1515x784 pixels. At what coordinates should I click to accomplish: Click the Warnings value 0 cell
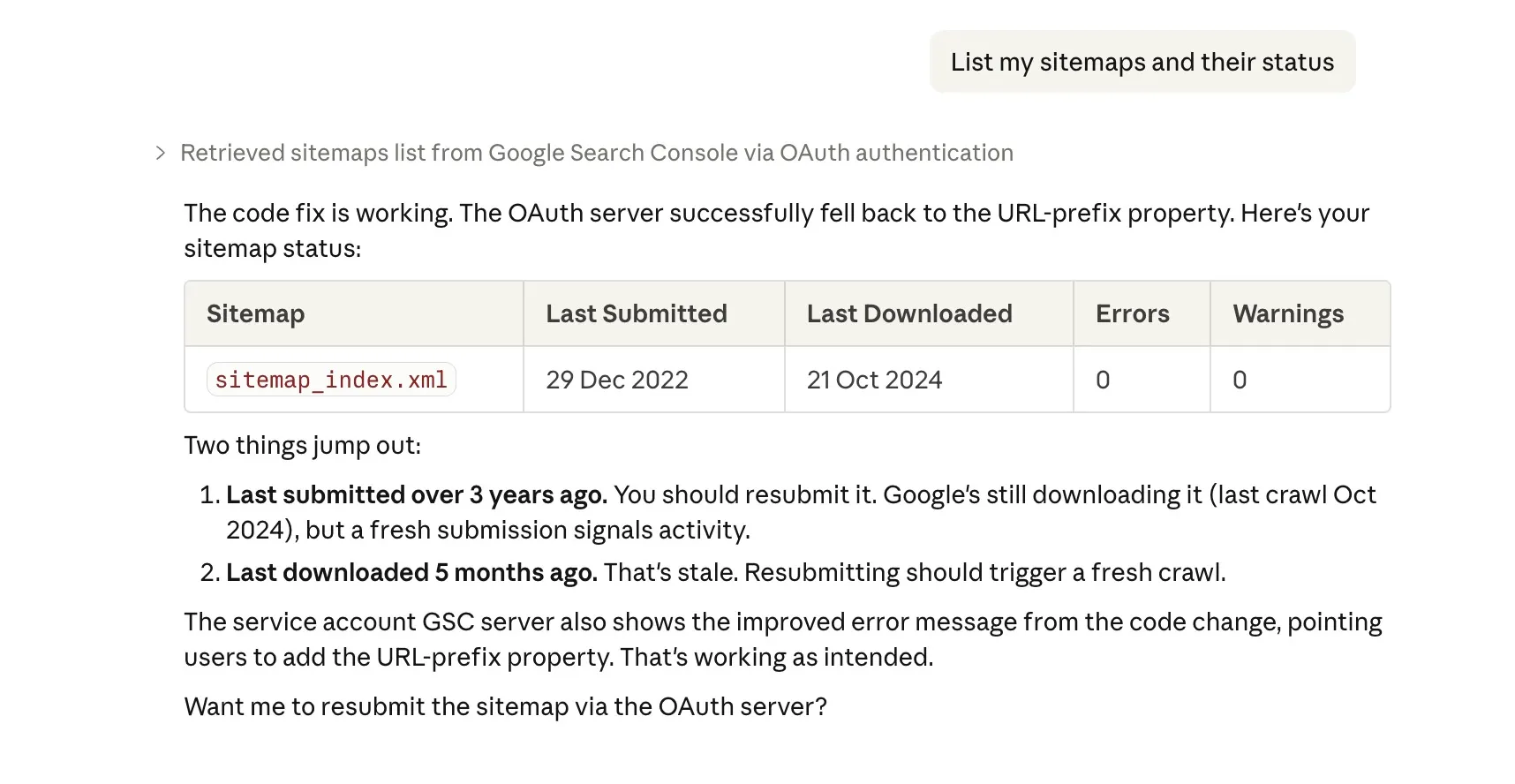pyautogui.click(x=1240, y=380)
